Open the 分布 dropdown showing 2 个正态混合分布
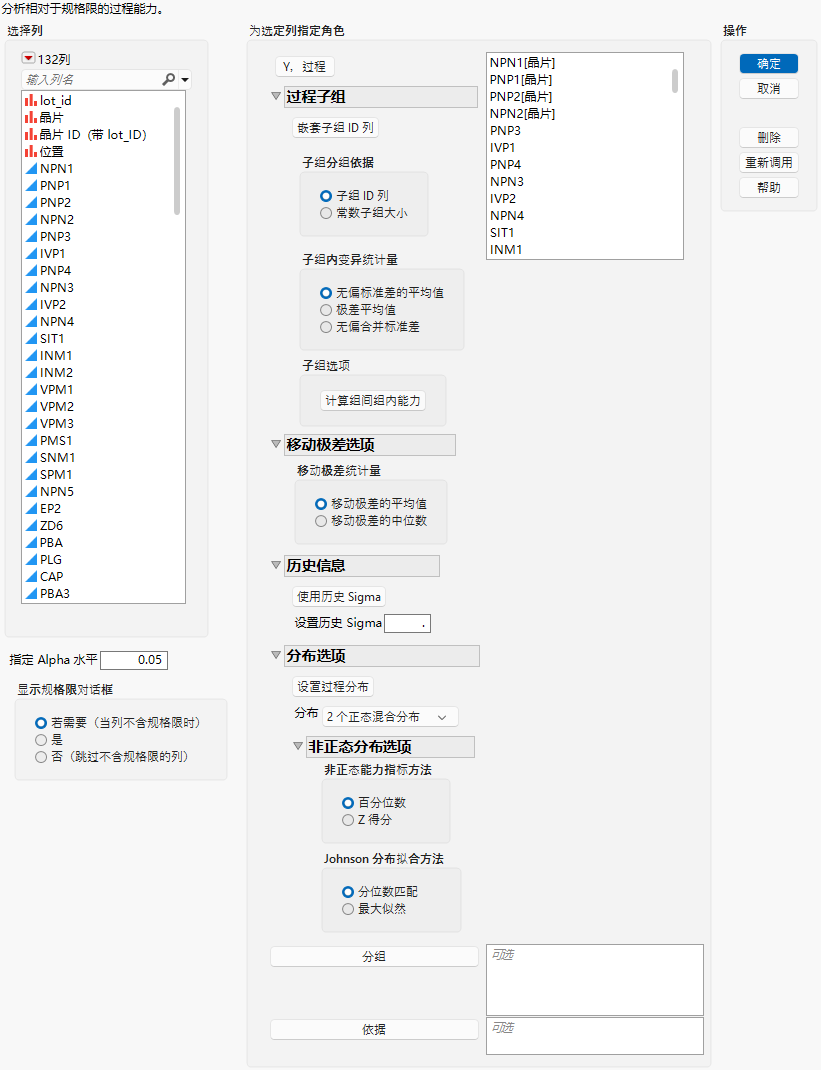The height and width of the screenshot is (1070, 821). (390, 717)
